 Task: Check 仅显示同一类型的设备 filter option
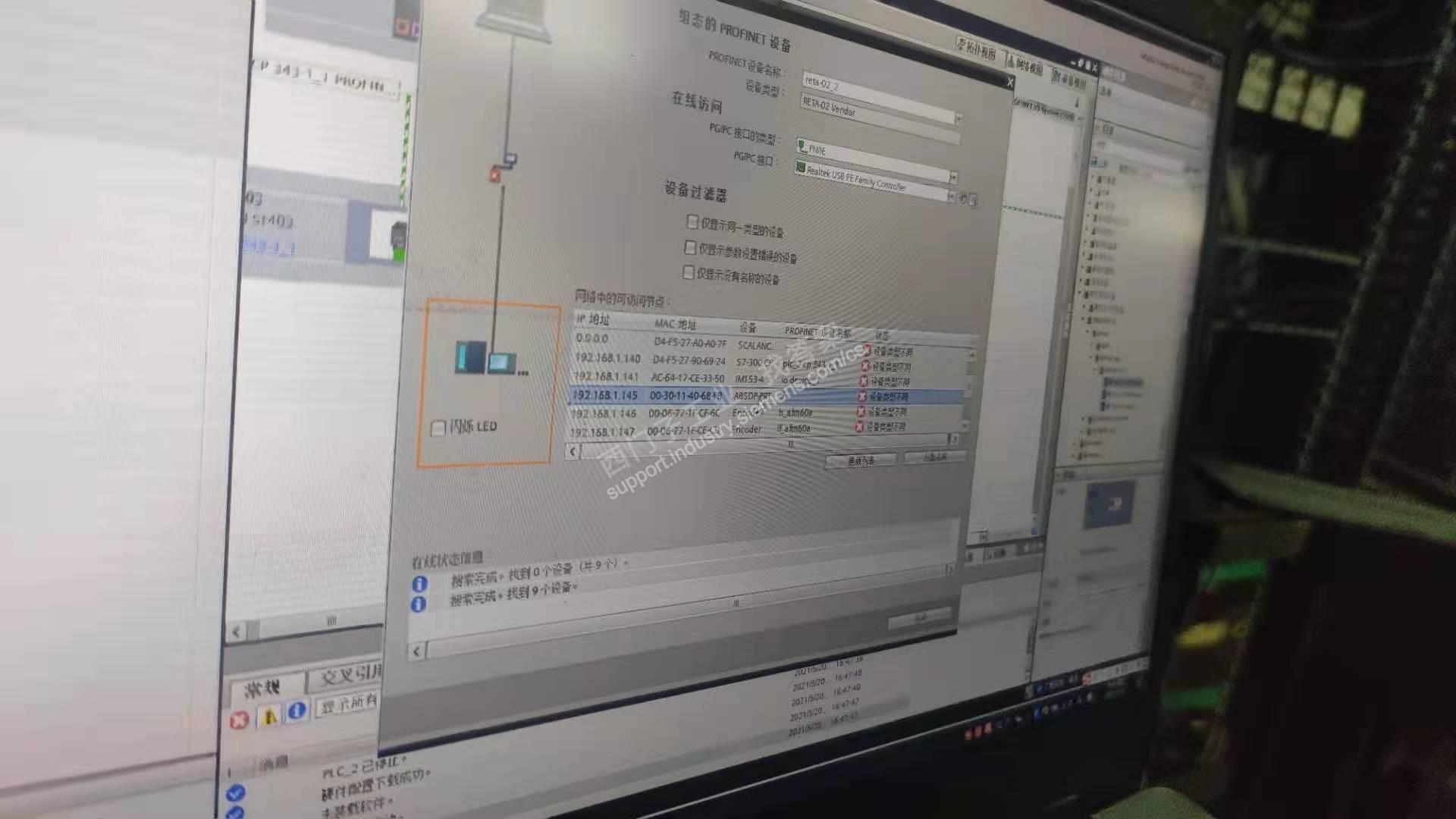tap(692, 221)
